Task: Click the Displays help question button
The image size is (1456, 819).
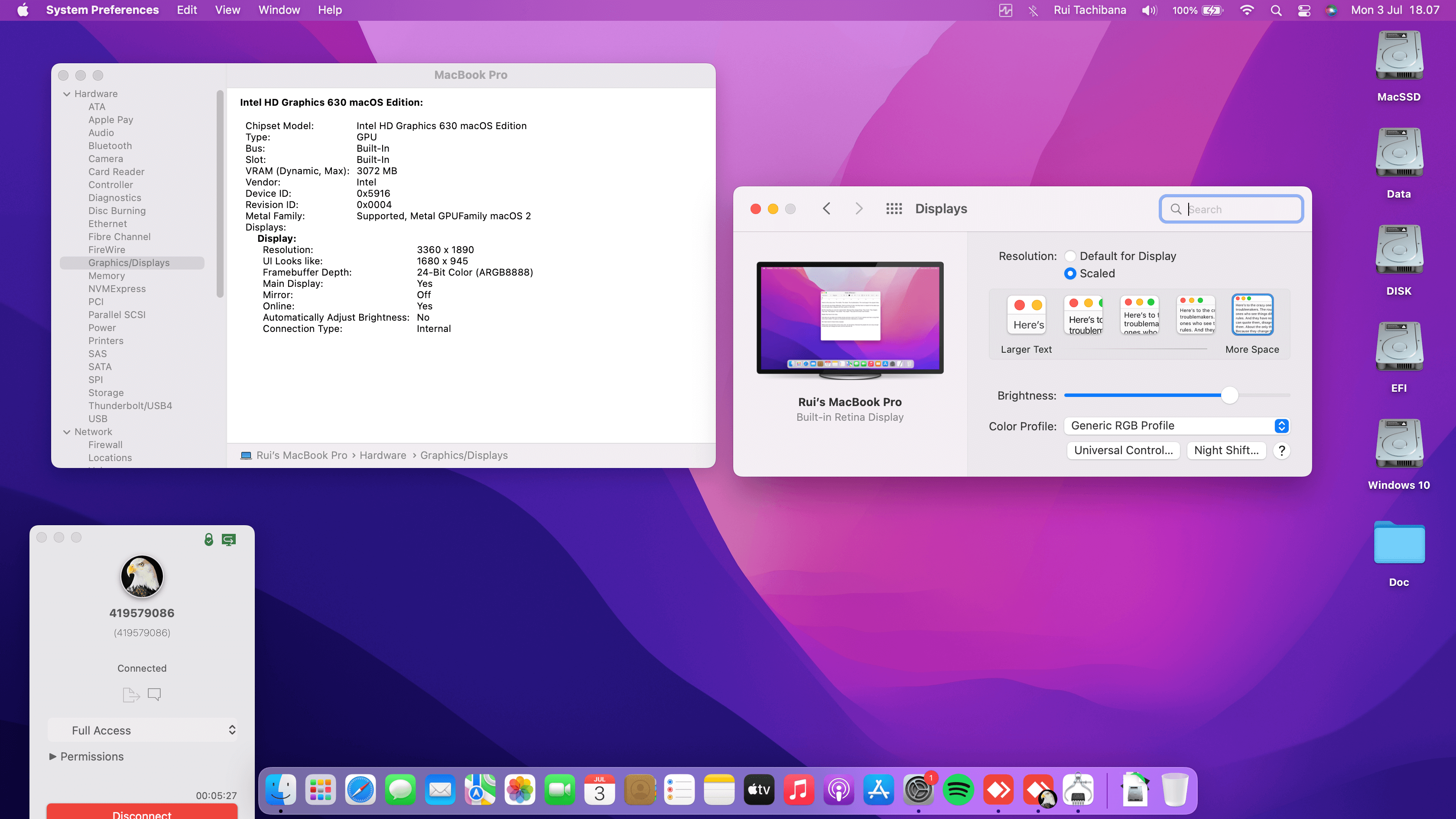Action: pyautogui.click(x=1281, y=451)
